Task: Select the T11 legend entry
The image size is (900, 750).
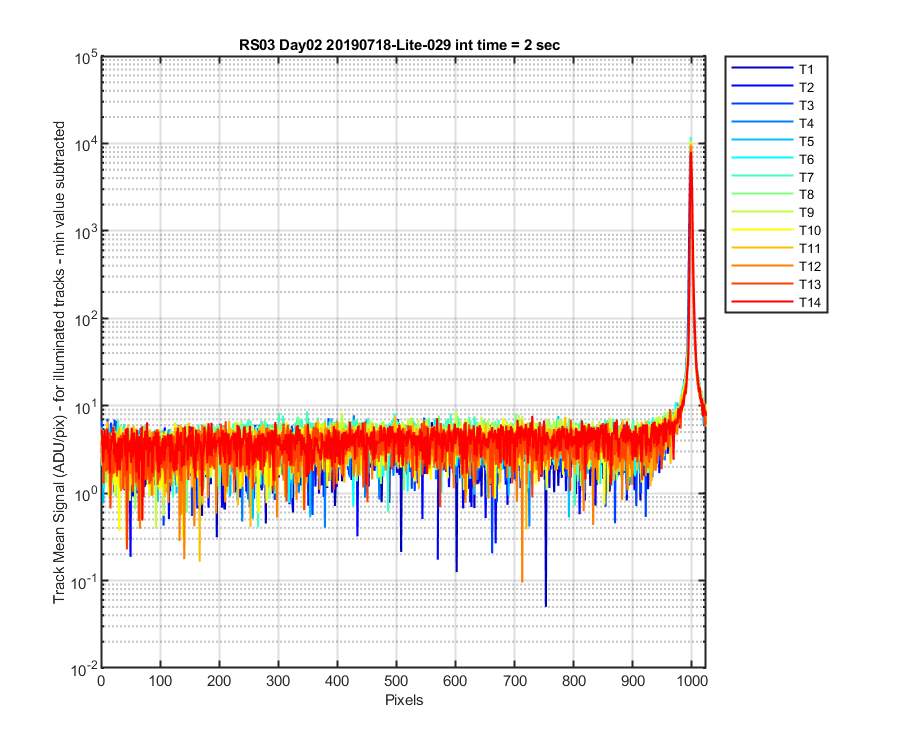Action: (x=776, y=248)
